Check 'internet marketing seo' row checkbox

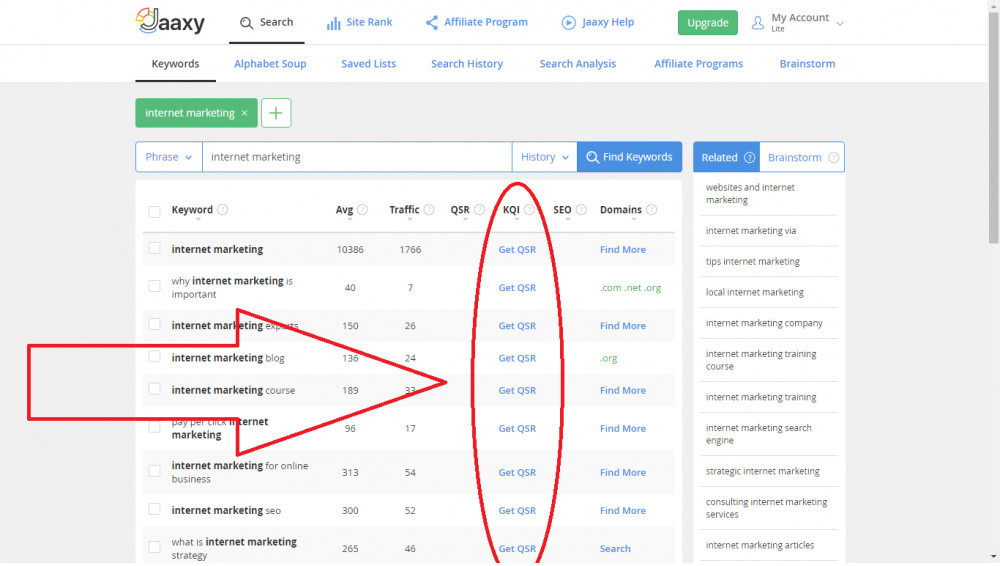coord(154,509)
